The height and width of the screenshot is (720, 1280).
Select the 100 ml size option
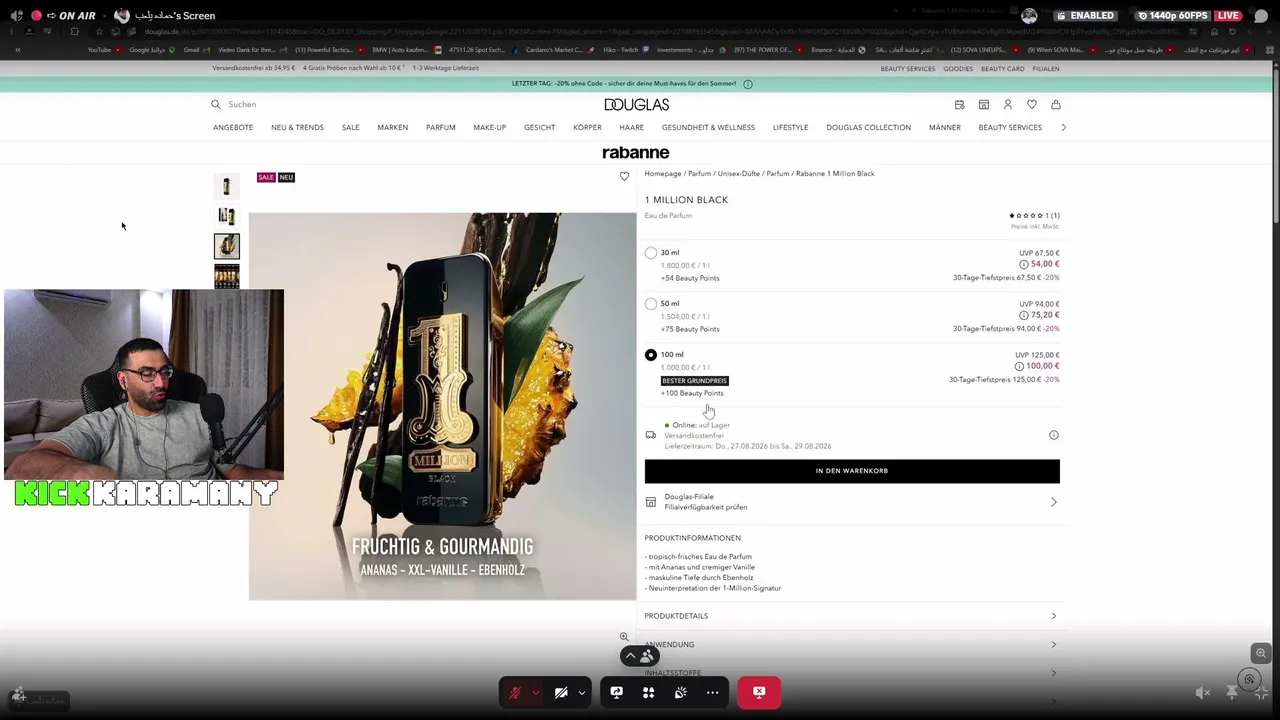pos(651,355)
